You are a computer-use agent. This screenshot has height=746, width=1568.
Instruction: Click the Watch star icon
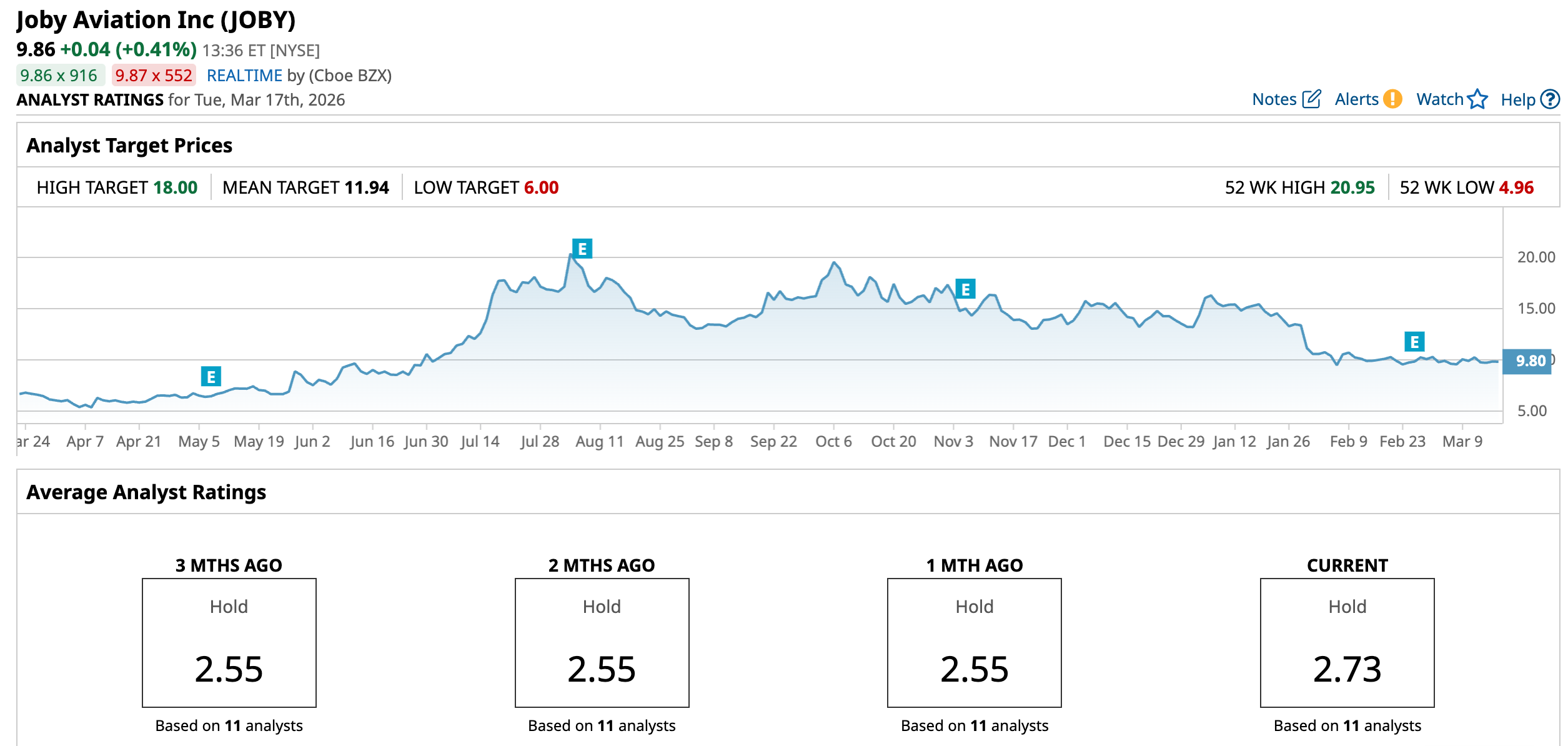(1477, 99)
